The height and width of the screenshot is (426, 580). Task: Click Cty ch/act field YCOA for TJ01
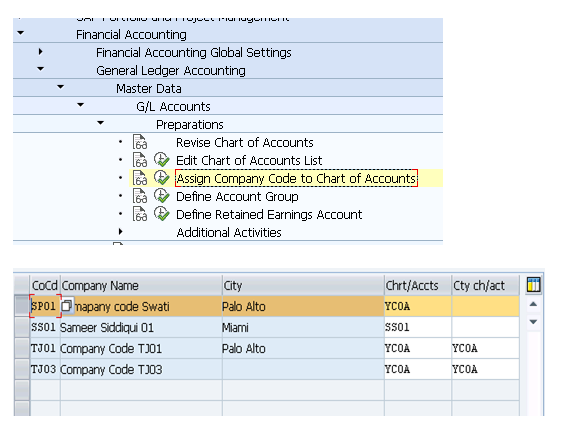coord(485,348)
